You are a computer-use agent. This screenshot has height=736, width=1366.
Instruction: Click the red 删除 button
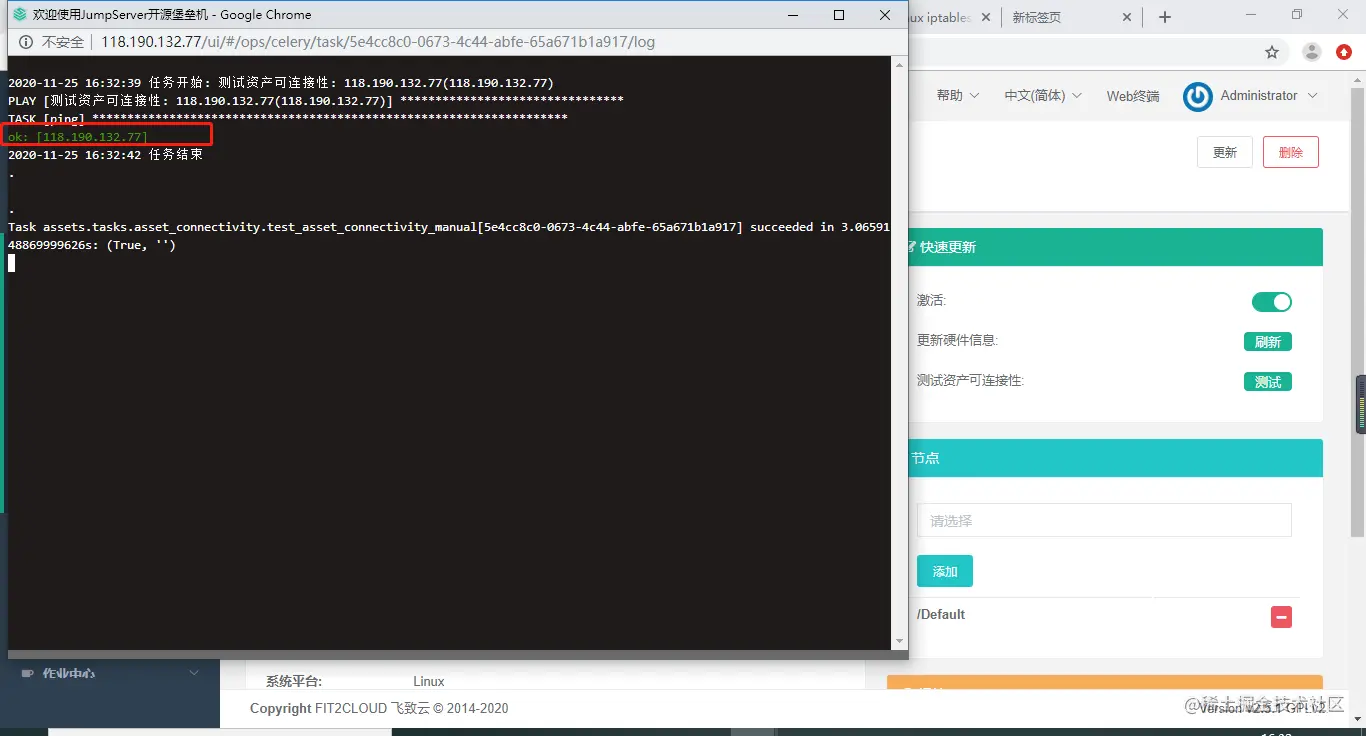coord(1291,152)
